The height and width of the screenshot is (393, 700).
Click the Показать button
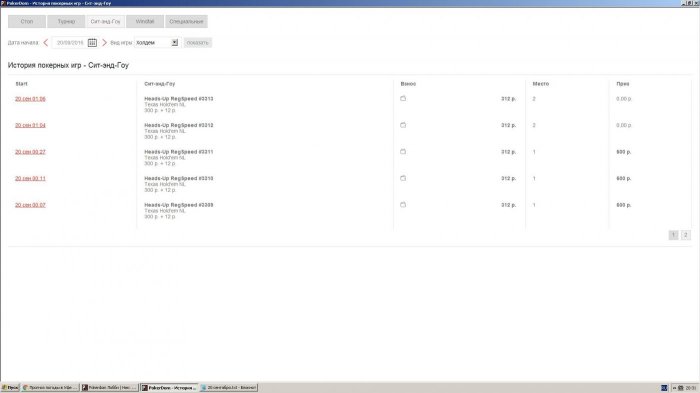coord(197,43)
